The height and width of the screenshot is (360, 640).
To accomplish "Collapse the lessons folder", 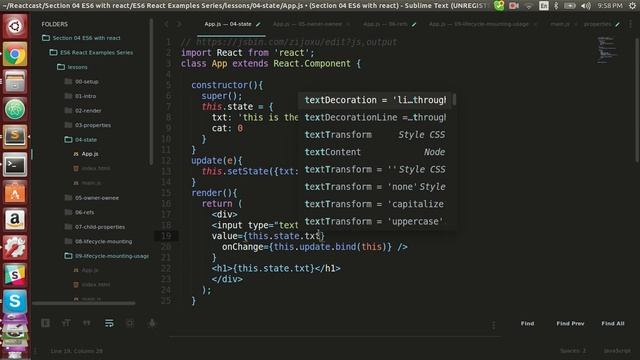I will tap(72, 67).
